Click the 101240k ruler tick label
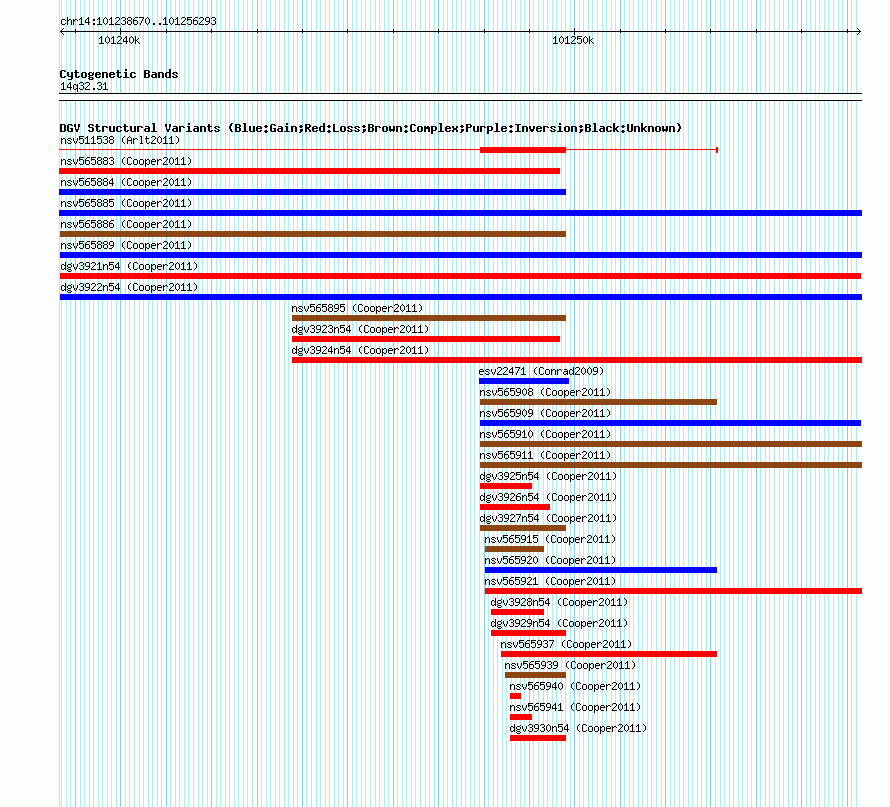 click(119, 40)
